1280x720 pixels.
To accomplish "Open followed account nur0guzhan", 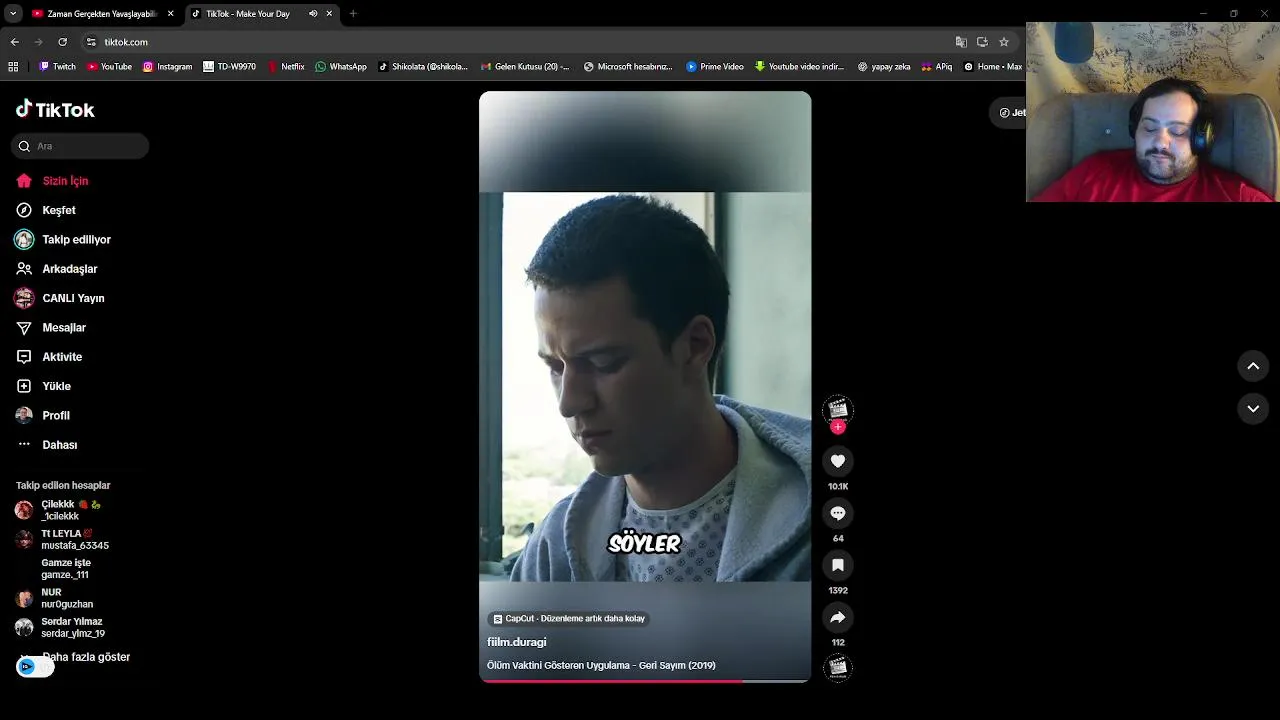I will pos(55,598).
